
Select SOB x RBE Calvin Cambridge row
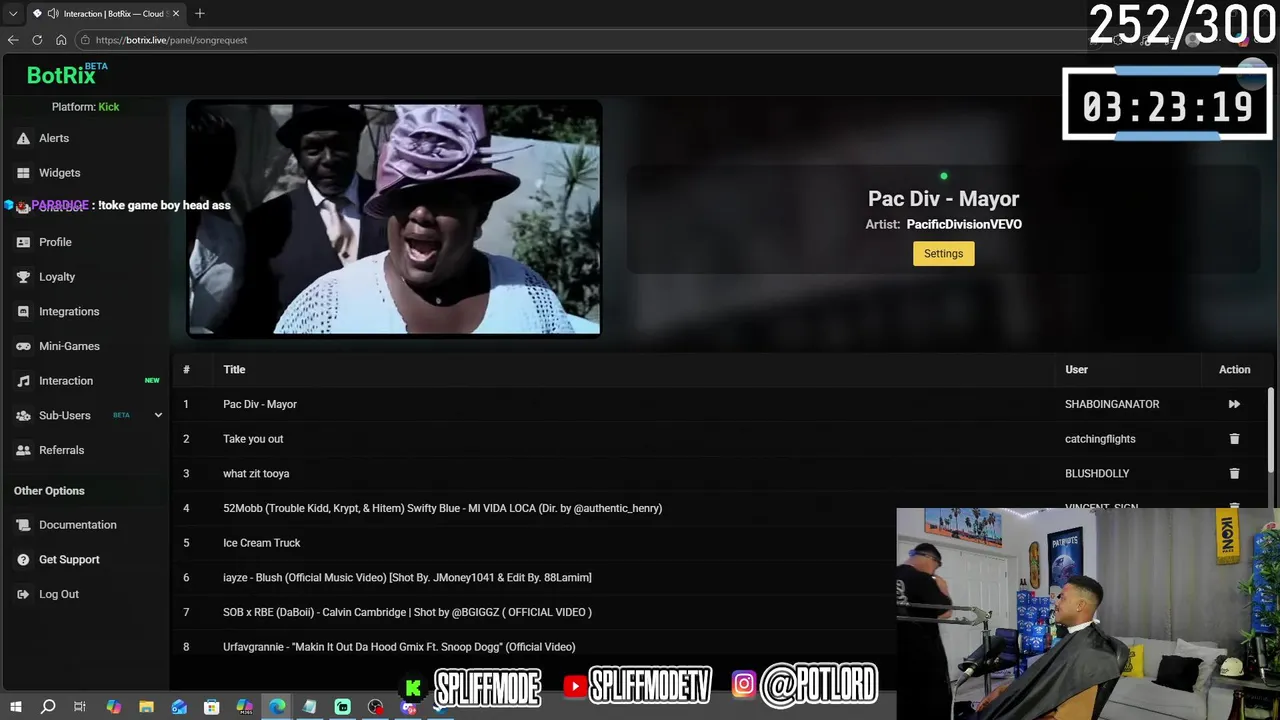click(407, 612)
